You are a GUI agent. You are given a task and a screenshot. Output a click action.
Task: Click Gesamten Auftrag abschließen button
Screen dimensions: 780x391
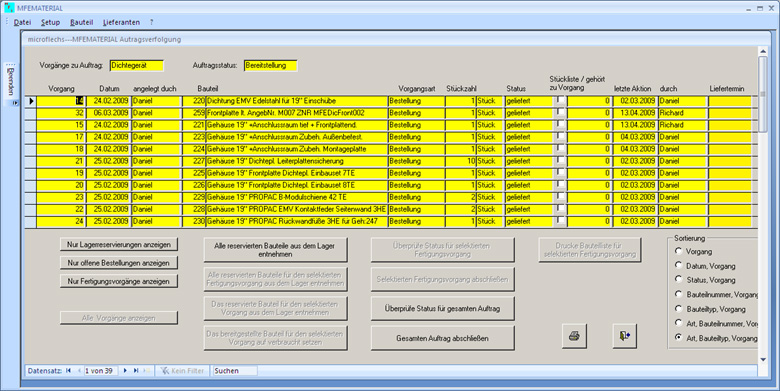click(442, 338)
